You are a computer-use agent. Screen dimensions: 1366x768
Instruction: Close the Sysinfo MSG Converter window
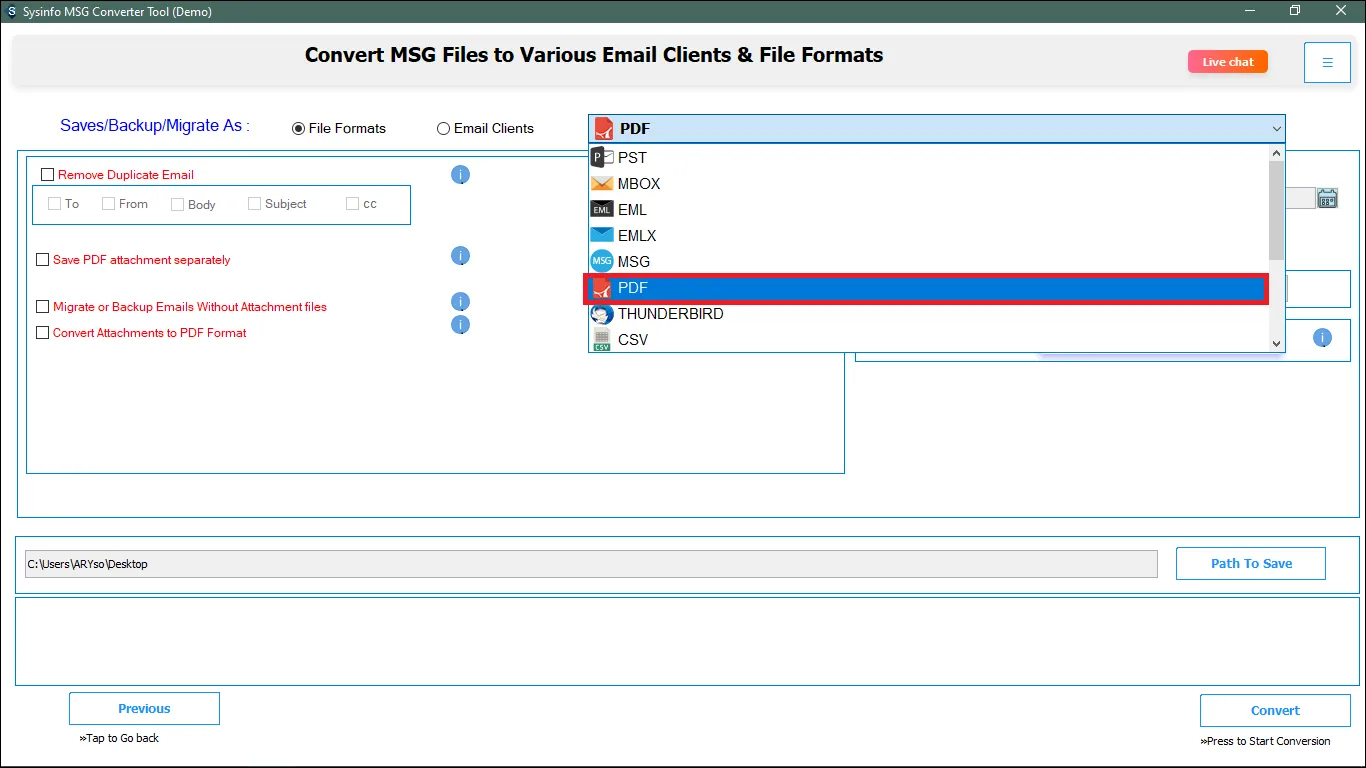tap(1341, 11)
